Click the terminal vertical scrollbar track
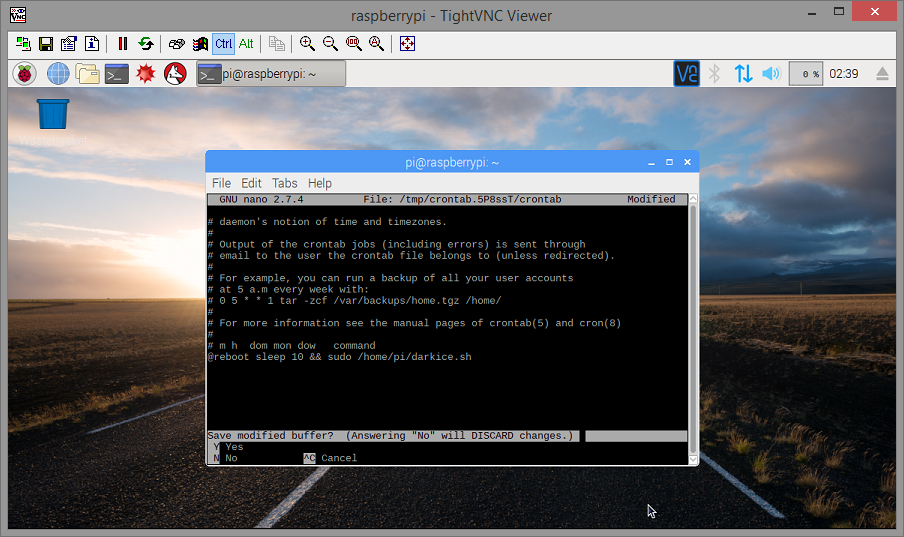 tap(693, 329)
